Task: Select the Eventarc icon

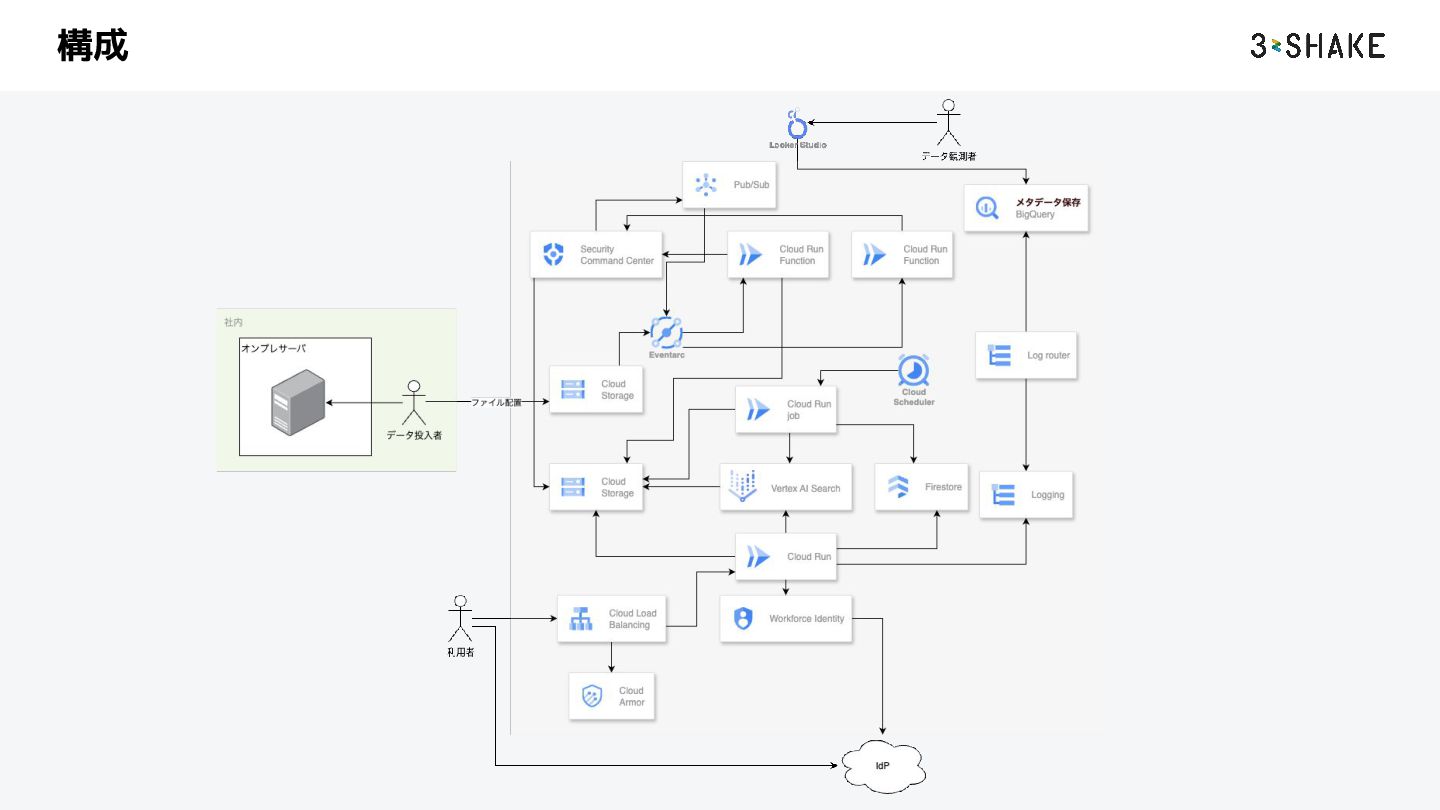Action: 665,332
